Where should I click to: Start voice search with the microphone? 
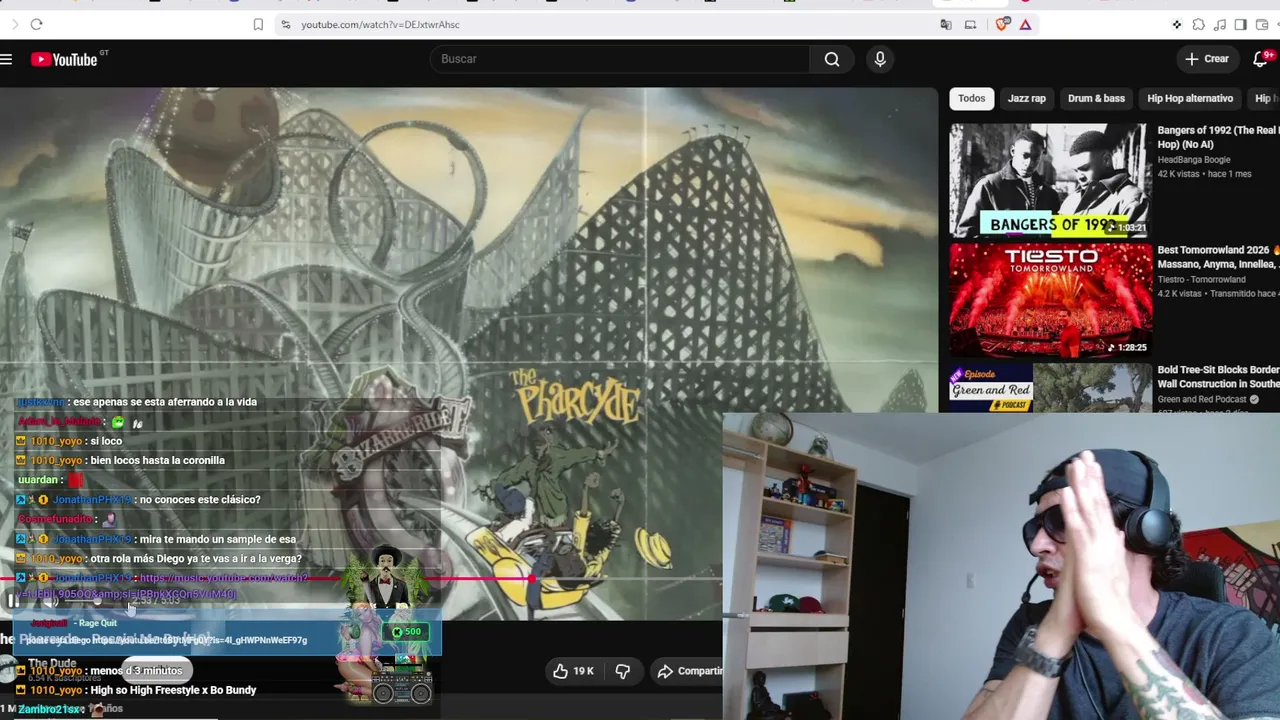[x=880, y=59]
